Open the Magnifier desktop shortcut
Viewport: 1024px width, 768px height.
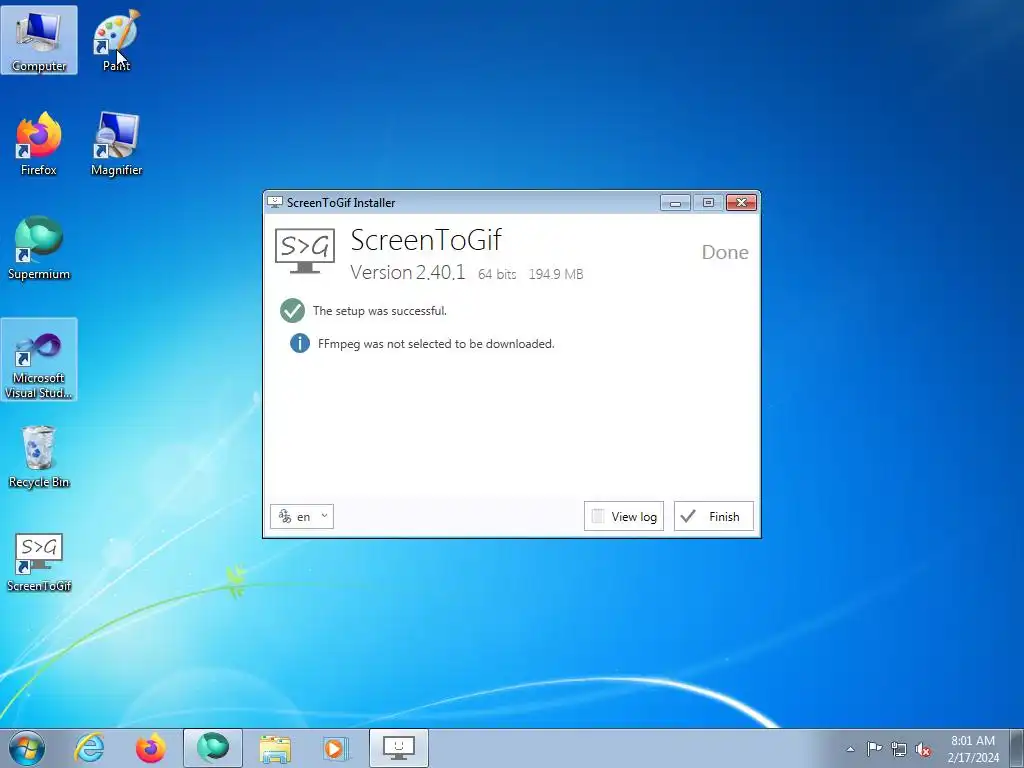pos(116,144)
